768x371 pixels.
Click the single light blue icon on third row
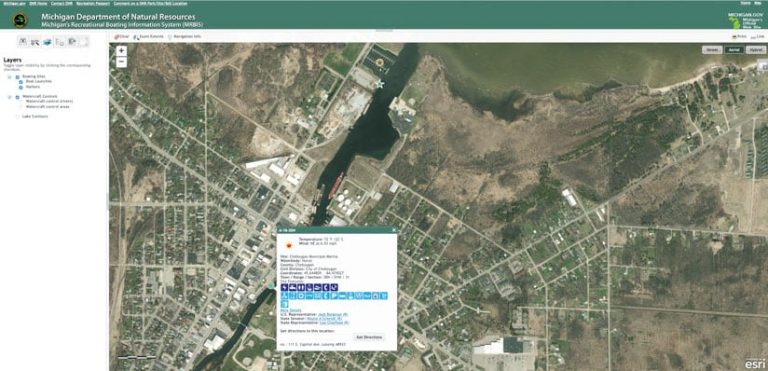click(285, 304)
